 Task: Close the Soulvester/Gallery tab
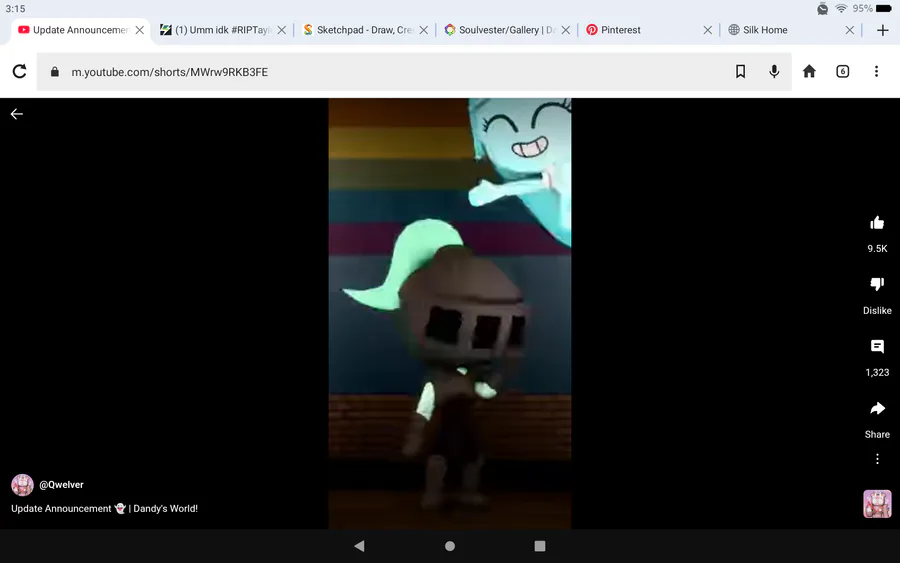click(x=565, y=30)
